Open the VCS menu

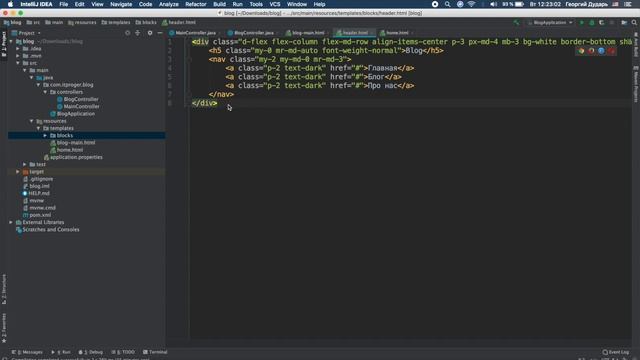coord(275,4)
